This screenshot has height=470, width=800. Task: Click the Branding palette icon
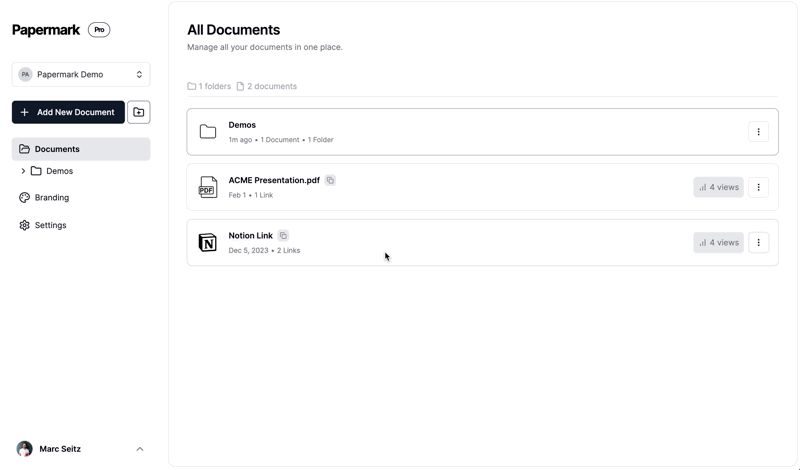point(24,197)
